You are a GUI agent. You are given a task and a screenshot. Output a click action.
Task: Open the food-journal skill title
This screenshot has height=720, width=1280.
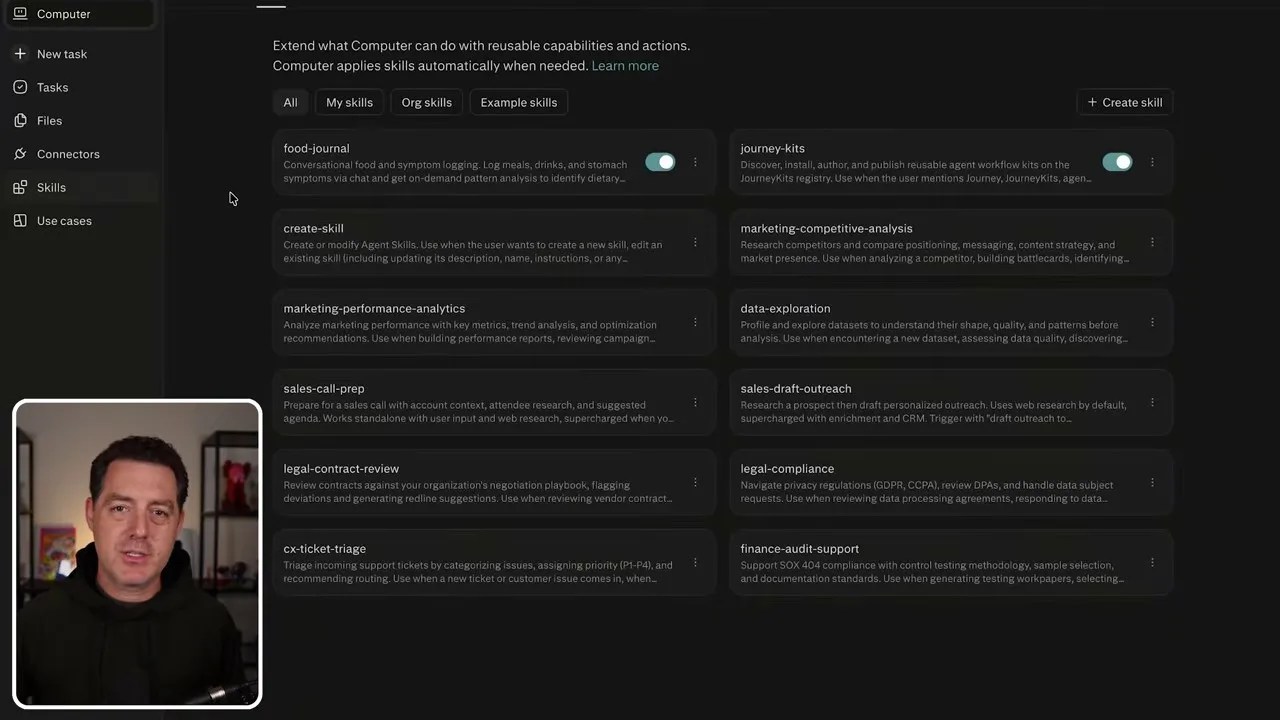(x=316, y=148)
